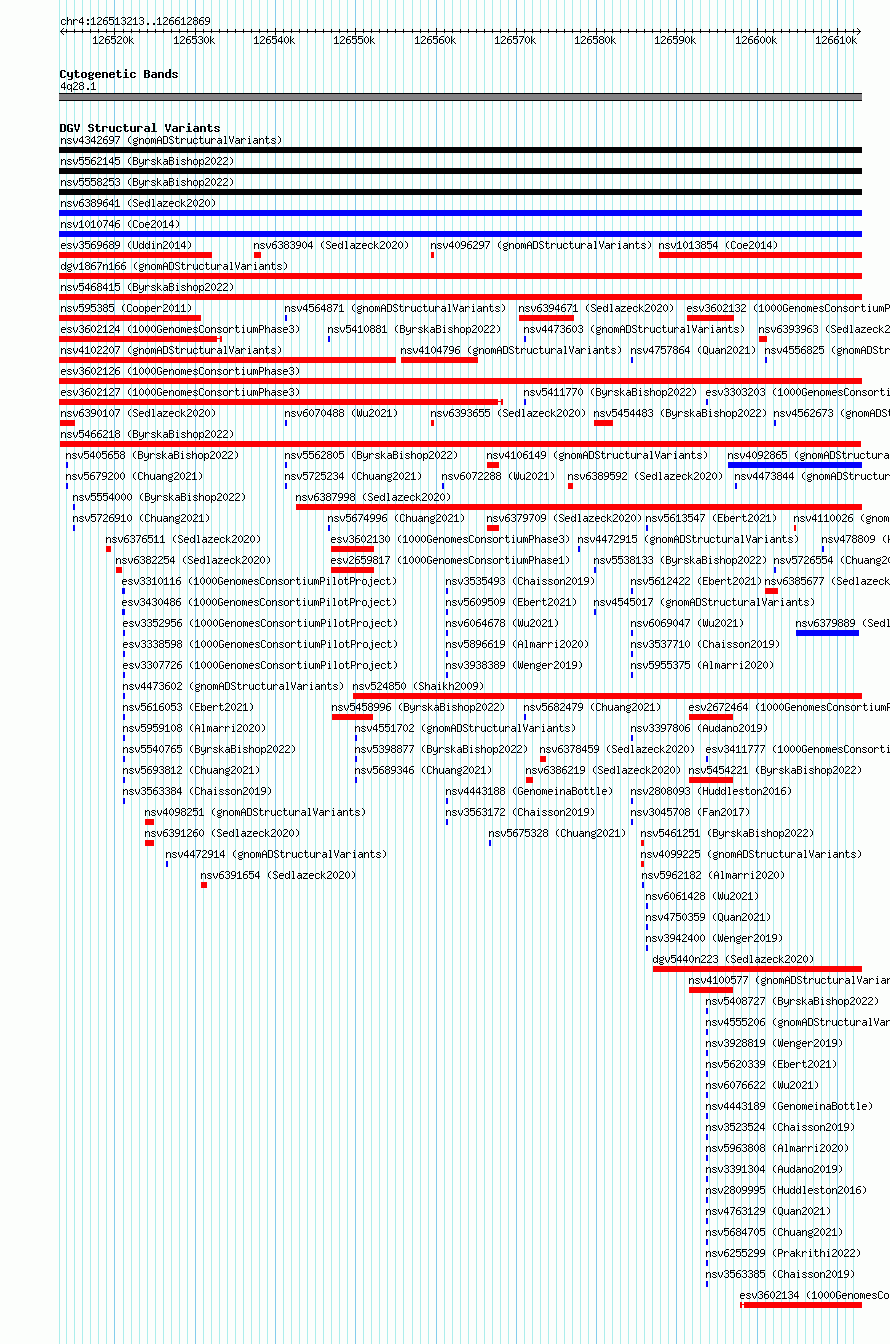The image size is (890, 1344).
Task: Click the blue bar under nsv1010746
Action: pyautogui.click(x=461, y=234)
